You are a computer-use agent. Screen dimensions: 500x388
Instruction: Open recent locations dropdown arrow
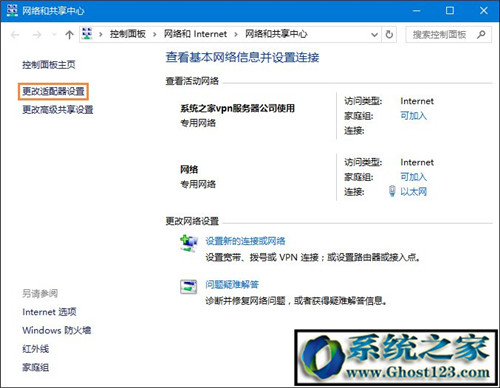54,34
